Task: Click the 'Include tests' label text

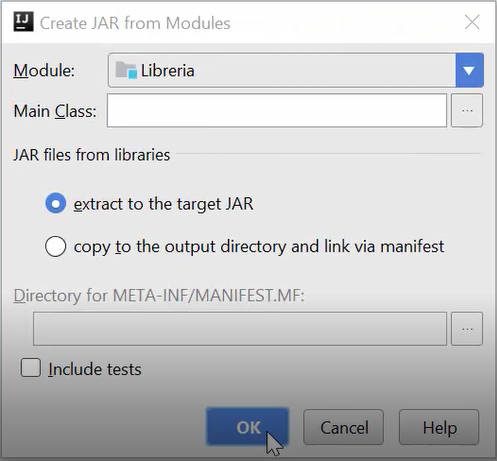Action: 95,369
